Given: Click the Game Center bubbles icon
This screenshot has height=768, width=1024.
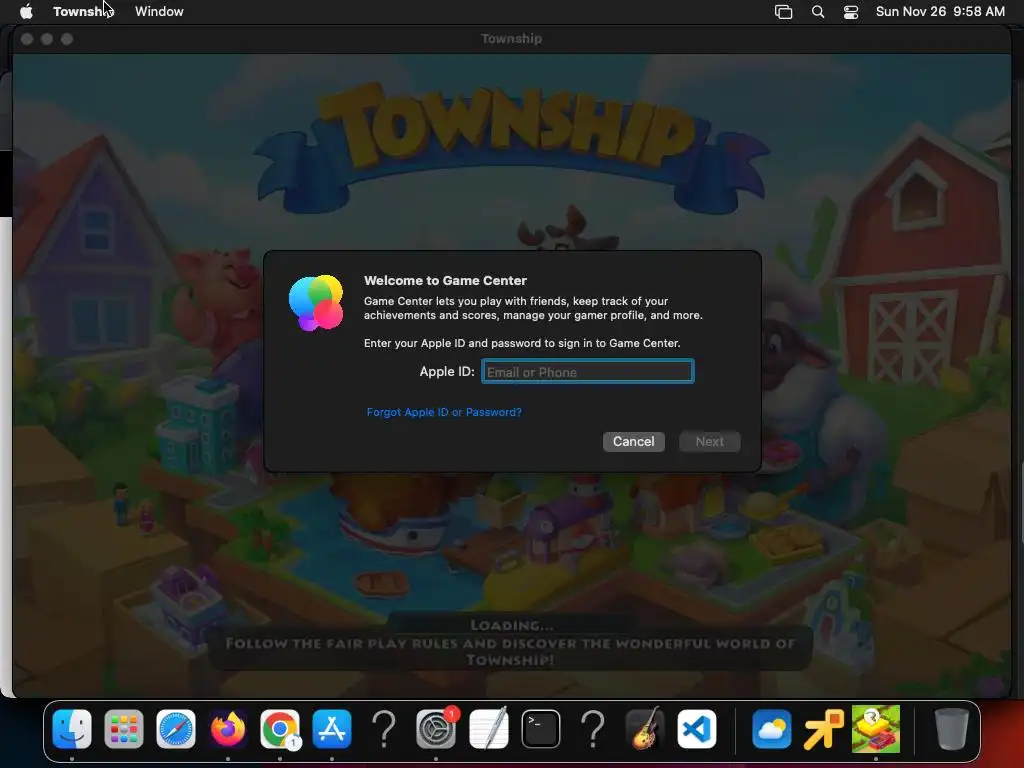Looking at the screenshot, I should [316, 302].
